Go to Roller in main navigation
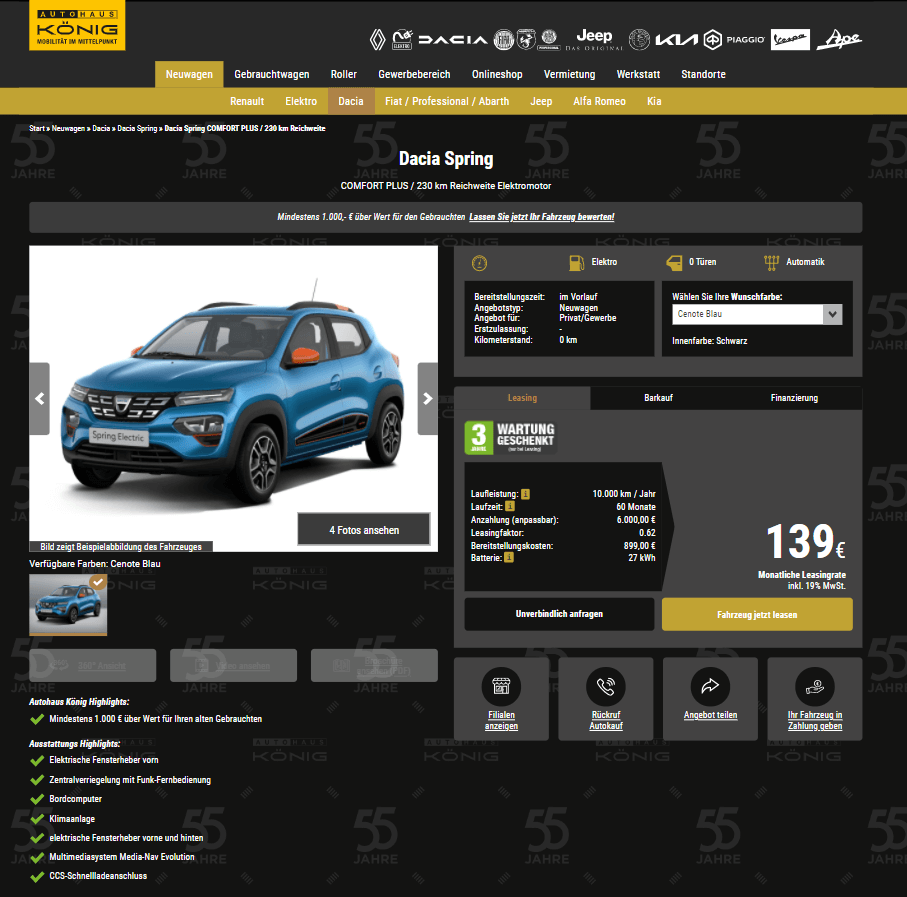 [x=344, y=74]
